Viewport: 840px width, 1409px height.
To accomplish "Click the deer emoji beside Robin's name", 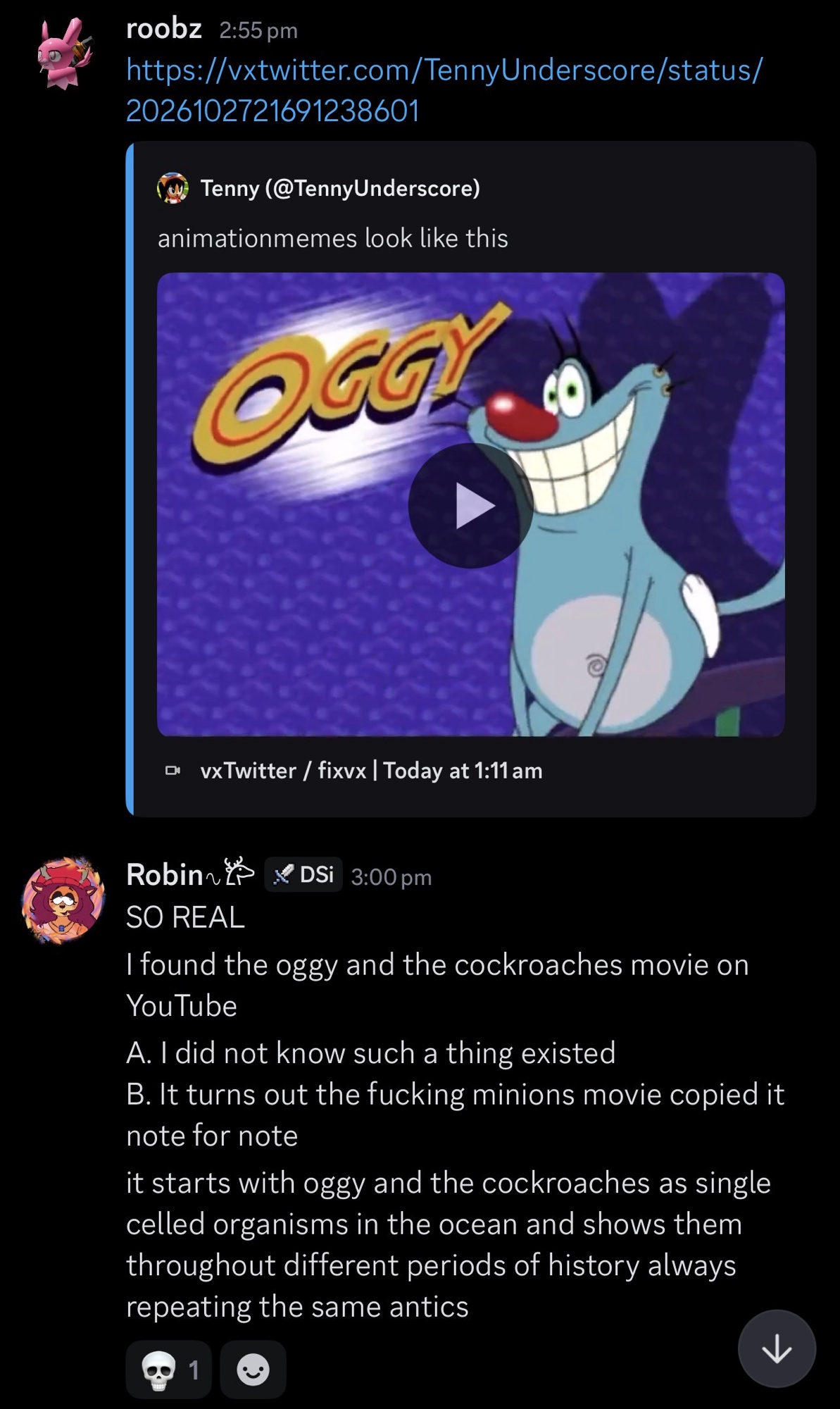I will point(238,871).
